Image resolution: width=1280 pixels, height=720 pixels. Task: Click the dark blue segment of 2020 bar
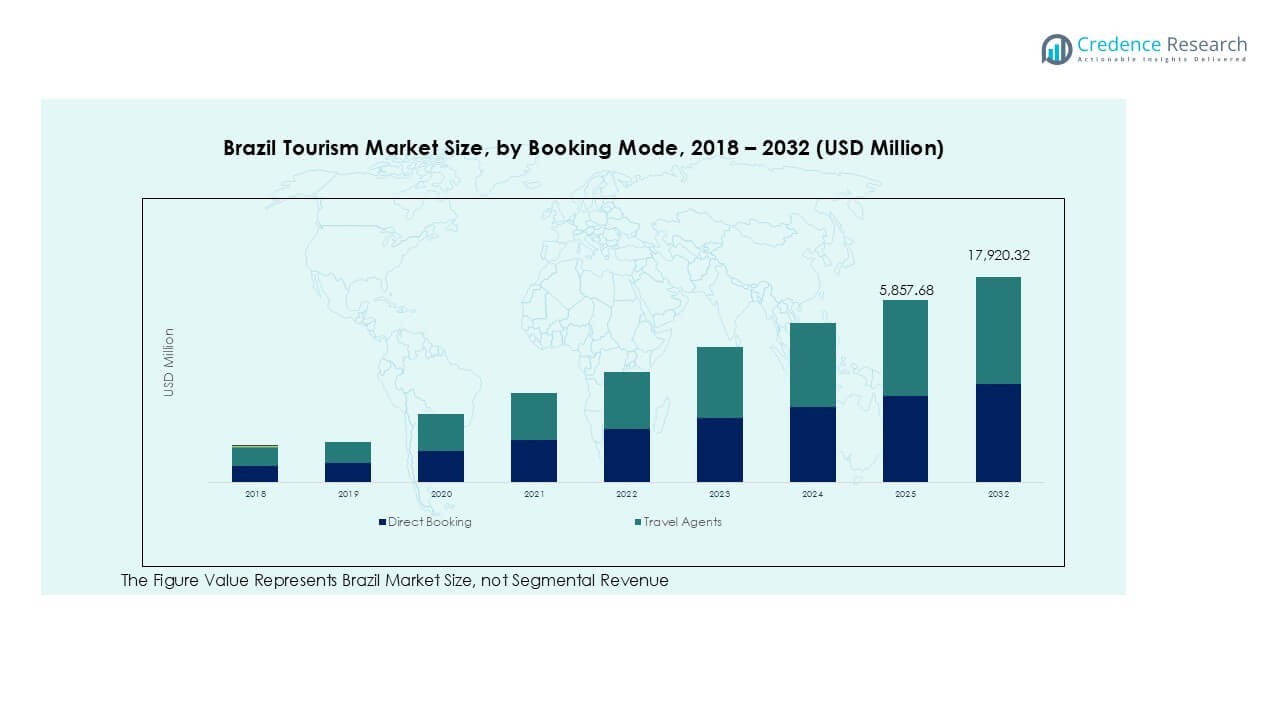click(440, 466)
